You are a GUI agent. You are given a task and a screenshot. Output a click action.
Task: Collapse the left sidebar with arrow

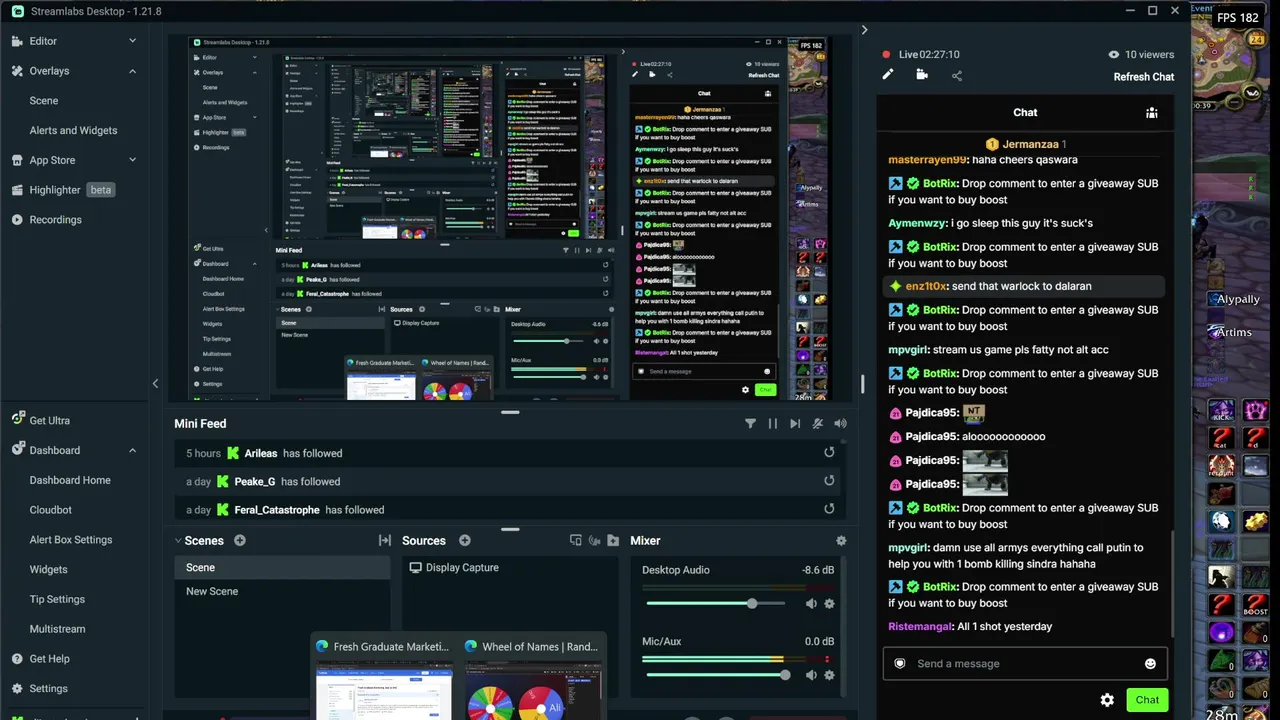(155, 384)
